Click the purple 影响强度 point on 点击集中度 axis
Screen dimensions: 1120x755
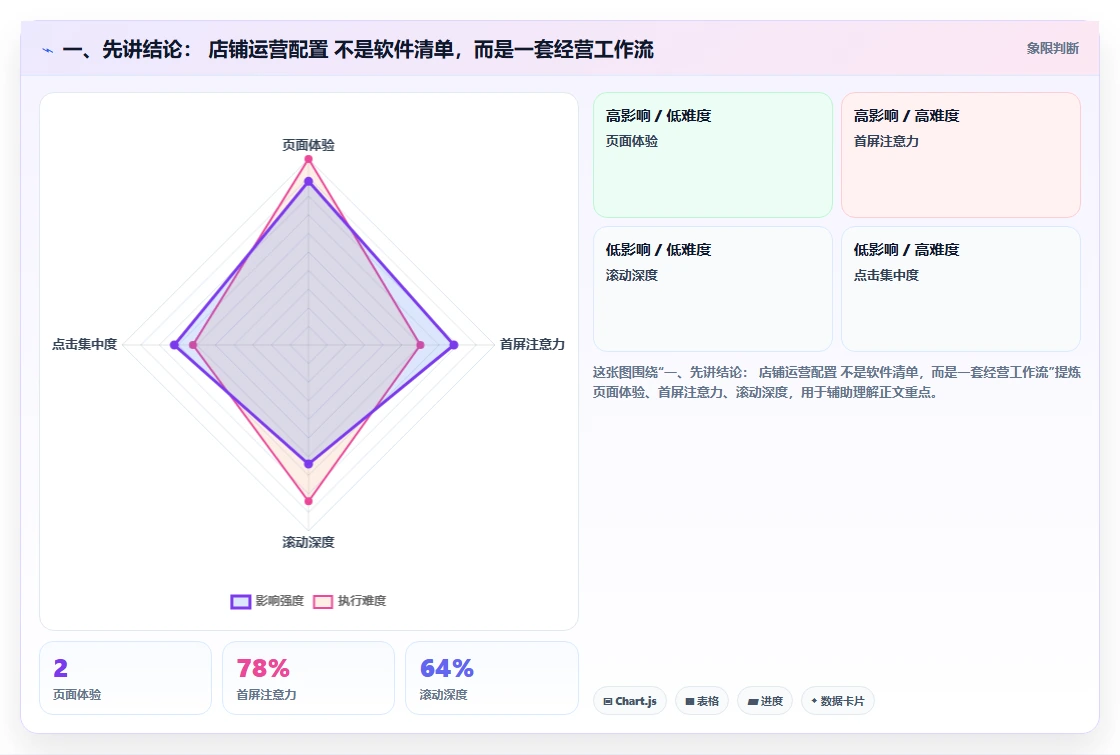tap(174, 345)
